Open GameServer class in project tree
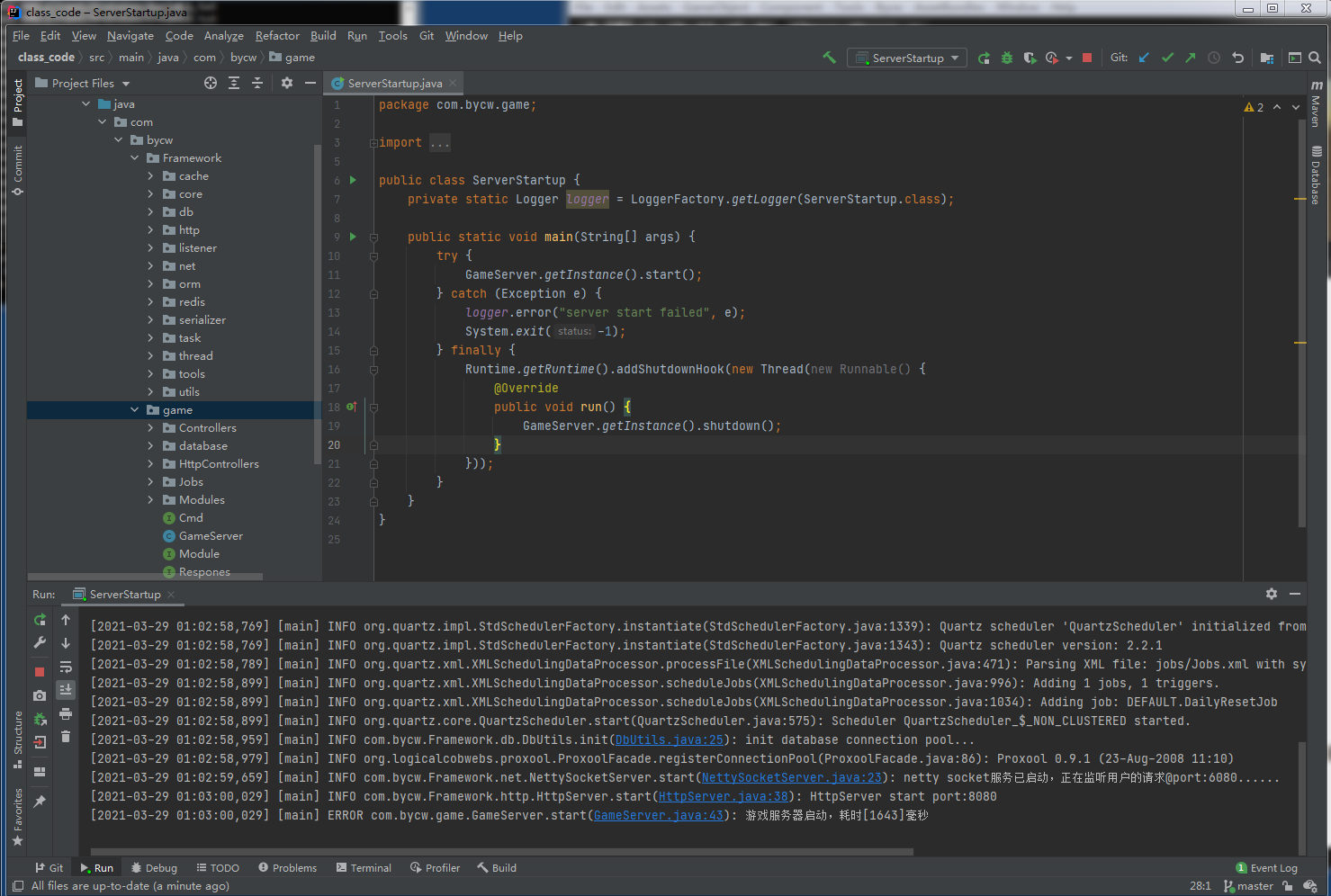This screenshot has height=896, width=1331. point(211,536)
